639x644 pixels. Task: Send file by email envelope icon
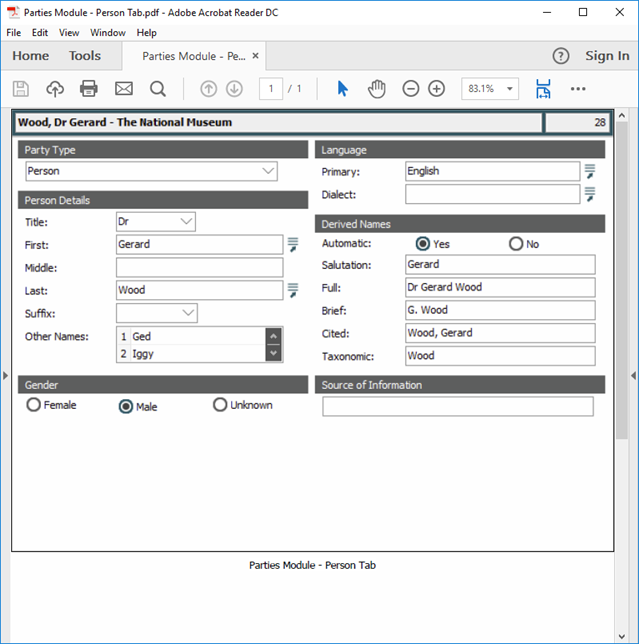coord(123,89)
